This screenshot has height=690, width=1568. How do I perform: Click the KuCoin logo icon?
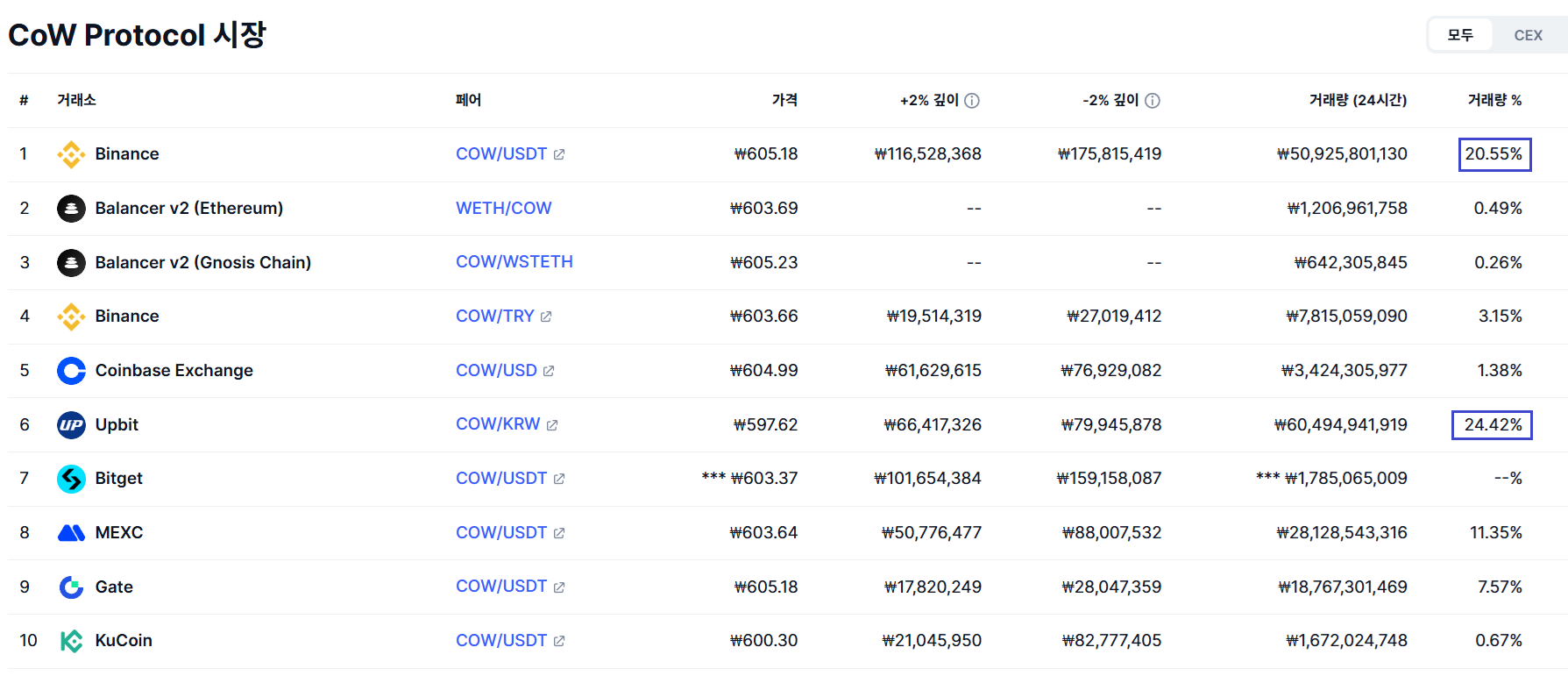tap(71, 641)
